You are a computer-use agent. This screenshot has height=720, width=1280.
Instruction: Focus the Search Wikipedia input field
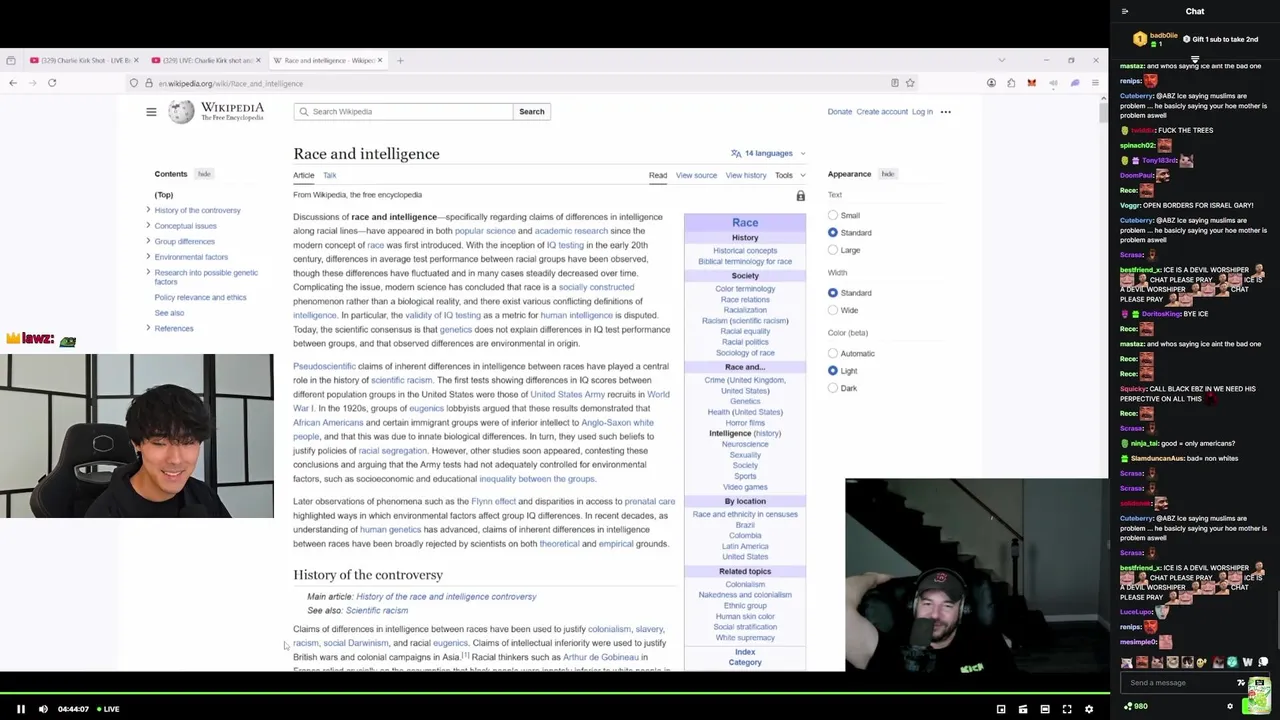[403, 112]
